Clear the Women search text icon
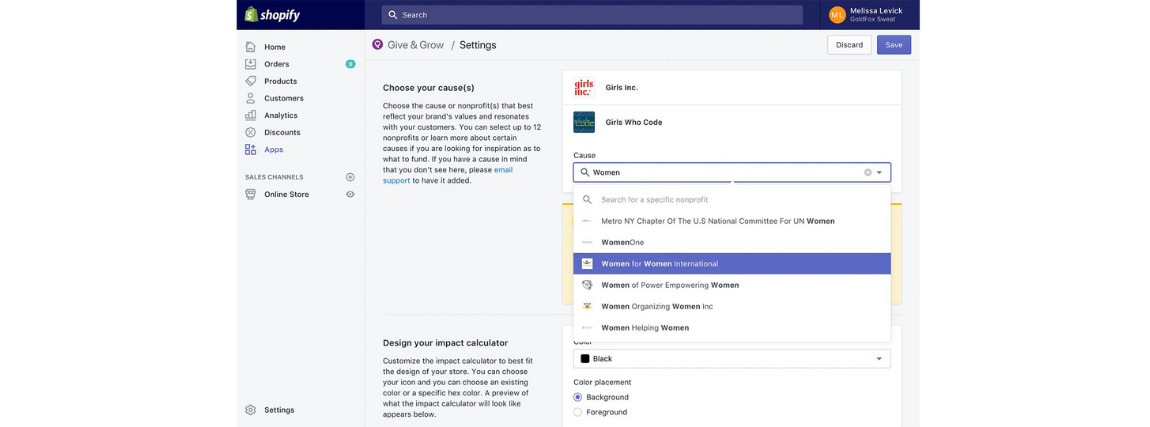1150x427 pixels. pos(868,172)
